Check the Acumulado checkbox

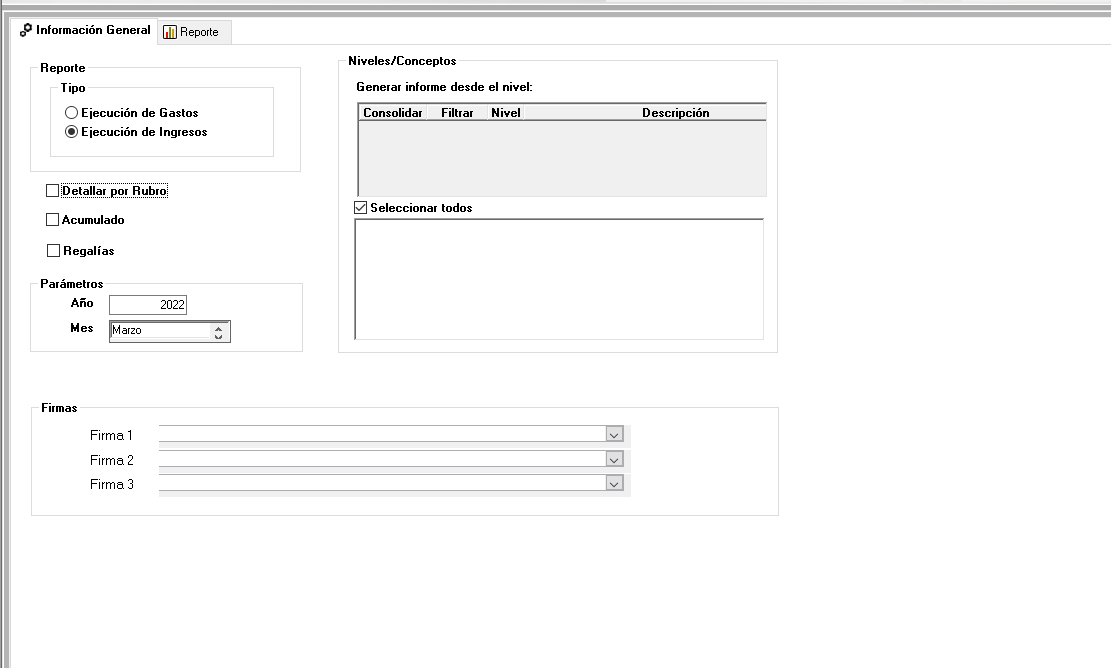[53, 220]
